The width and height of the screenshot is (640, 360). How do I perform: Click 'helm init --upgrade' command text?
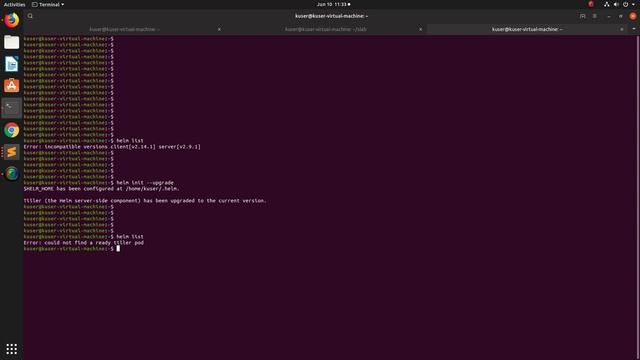pyautogui.click(x=145, y=182)
